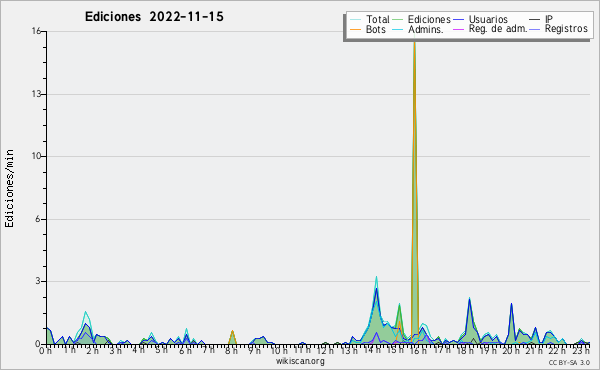This screenshot has height=370, width=600.
Task: Click the x-axis label '22 h'
Action: (557, 350)
